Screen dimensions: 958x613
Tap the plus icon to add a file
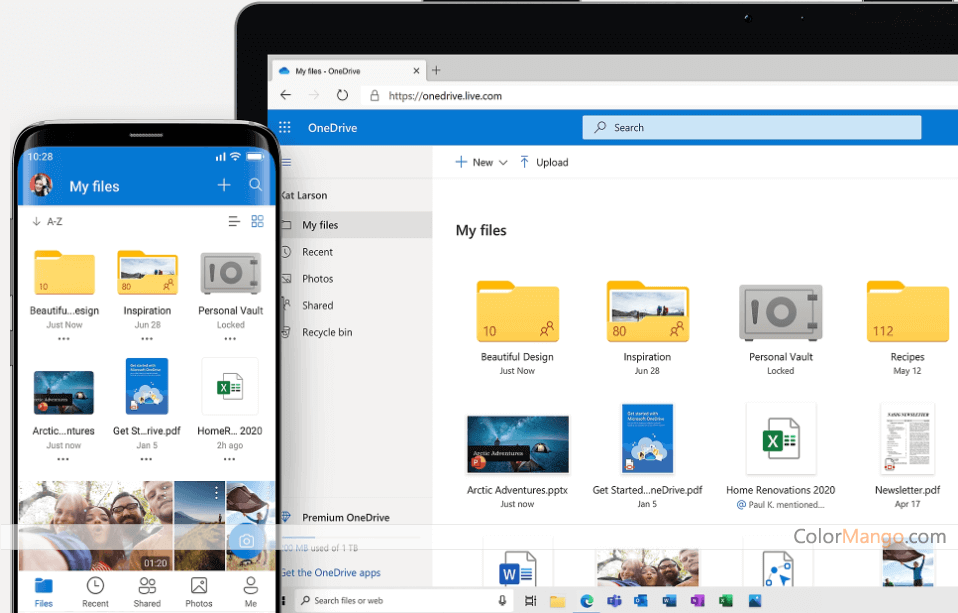[x=222, y=185]
